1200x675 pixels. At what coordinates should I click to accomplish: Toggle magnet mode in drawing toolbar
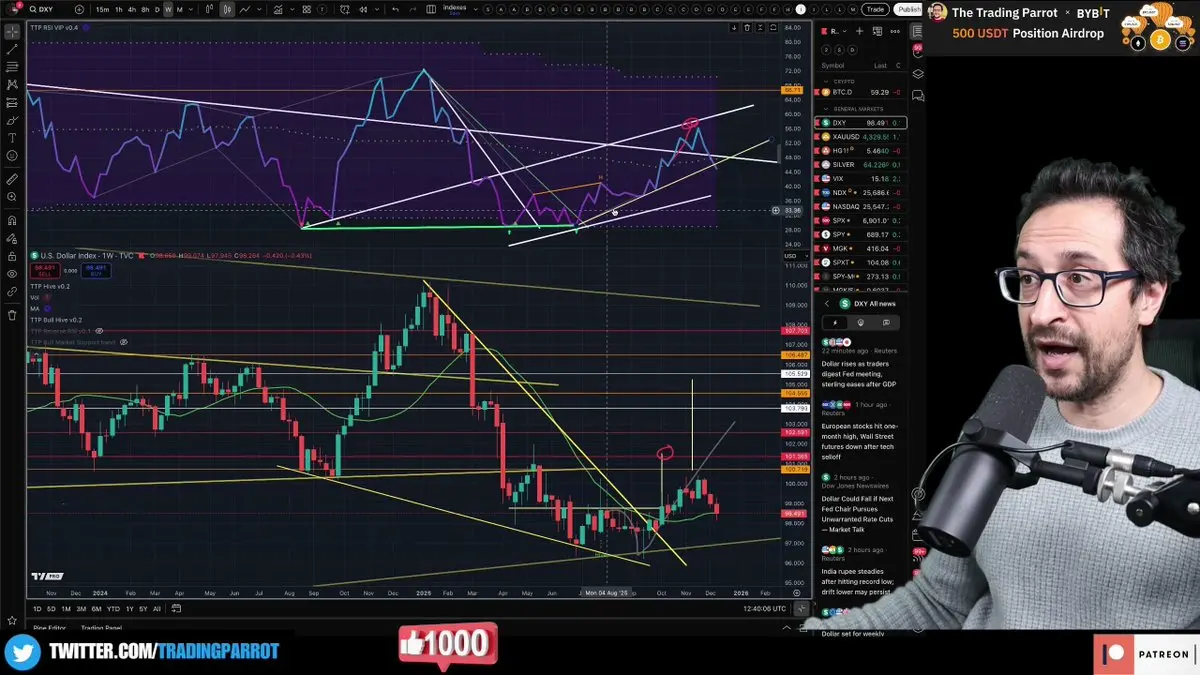[12, 220]
